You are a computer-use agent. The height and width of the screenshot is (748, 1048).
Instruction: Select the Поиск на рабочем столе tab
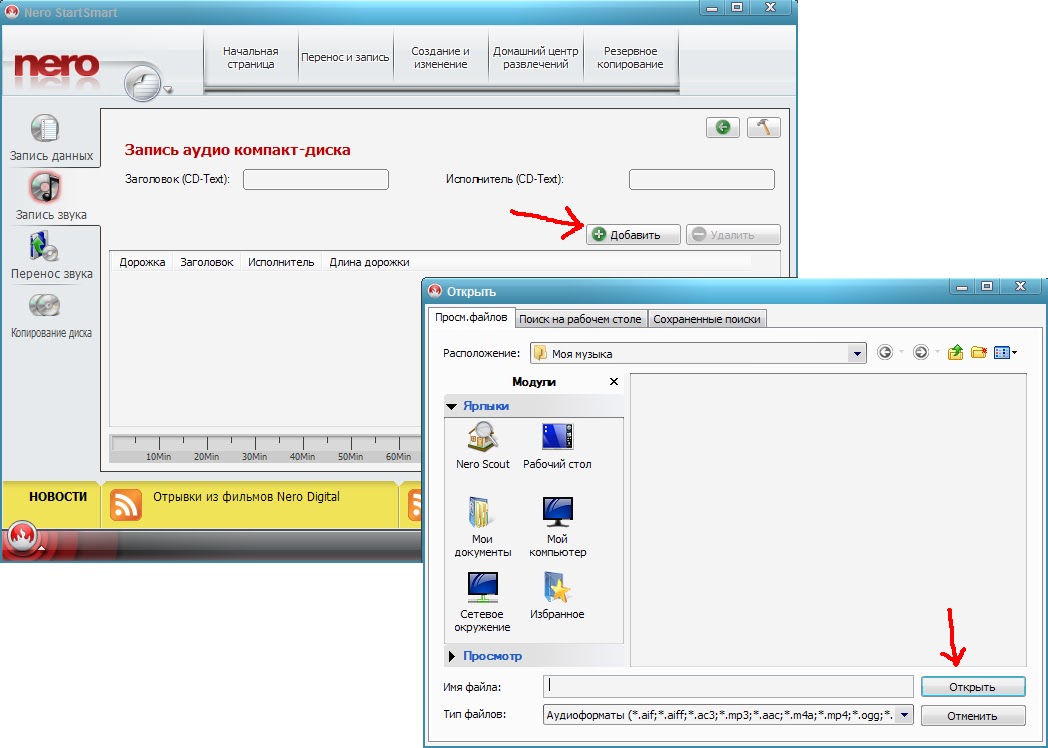pyautogui.click(x=580, y=320)
